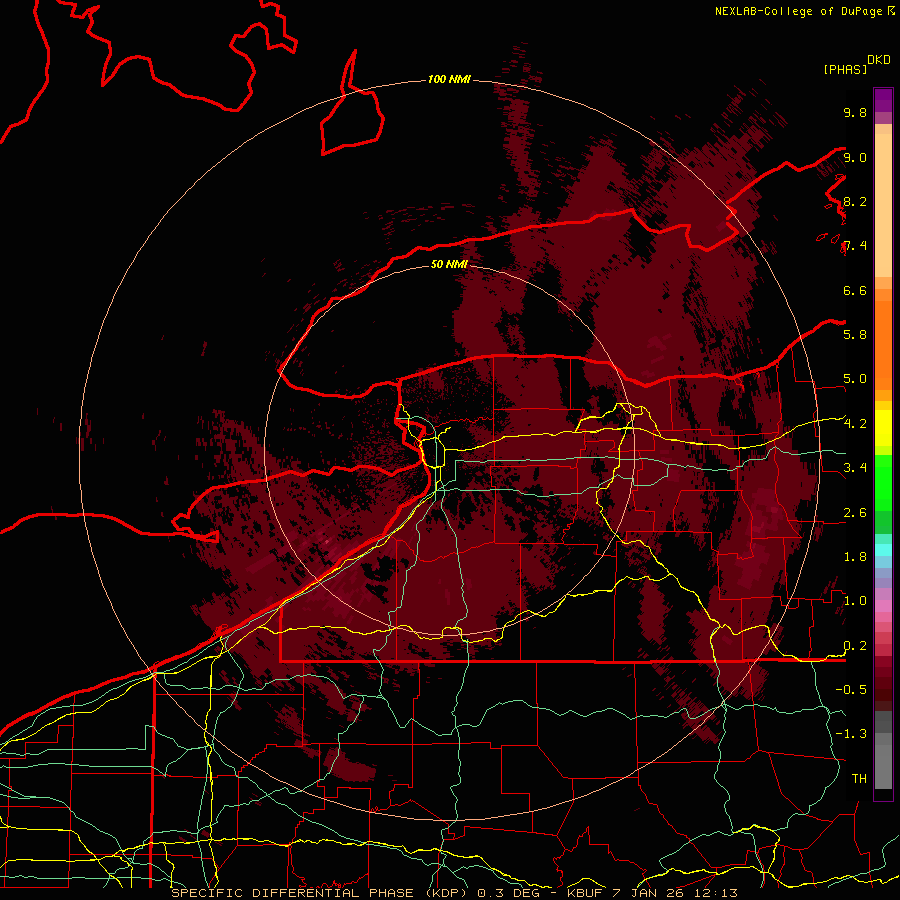
Task: Click the 1.8 scale value
Action: [855, 557]
